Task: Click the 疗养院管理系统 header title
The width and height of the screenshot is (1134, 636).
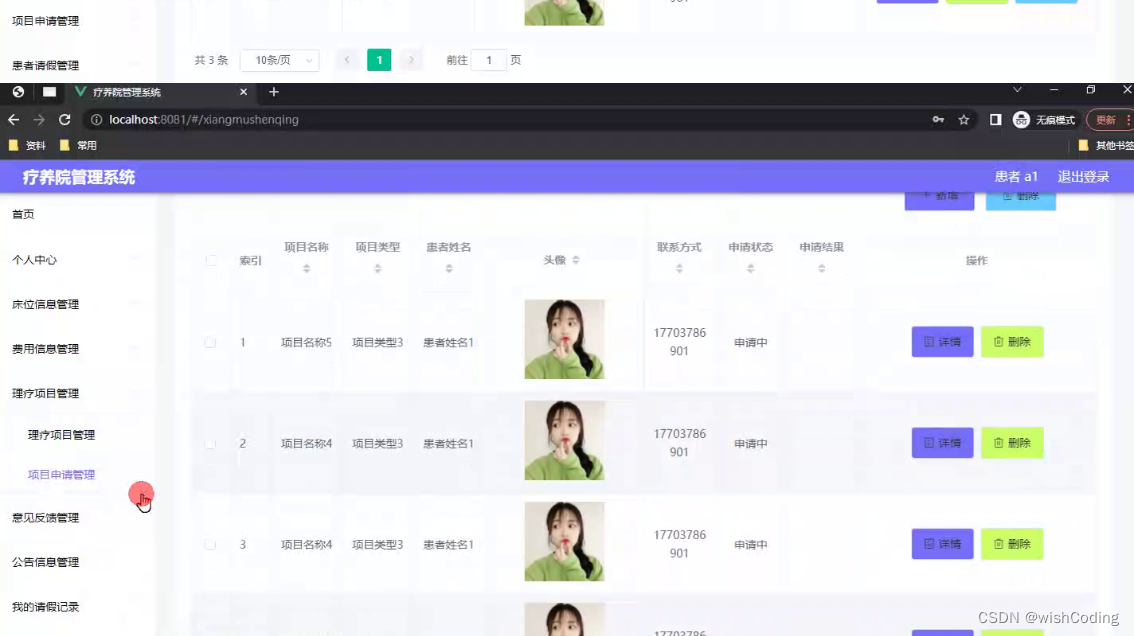Action: [x=79, y=177]
